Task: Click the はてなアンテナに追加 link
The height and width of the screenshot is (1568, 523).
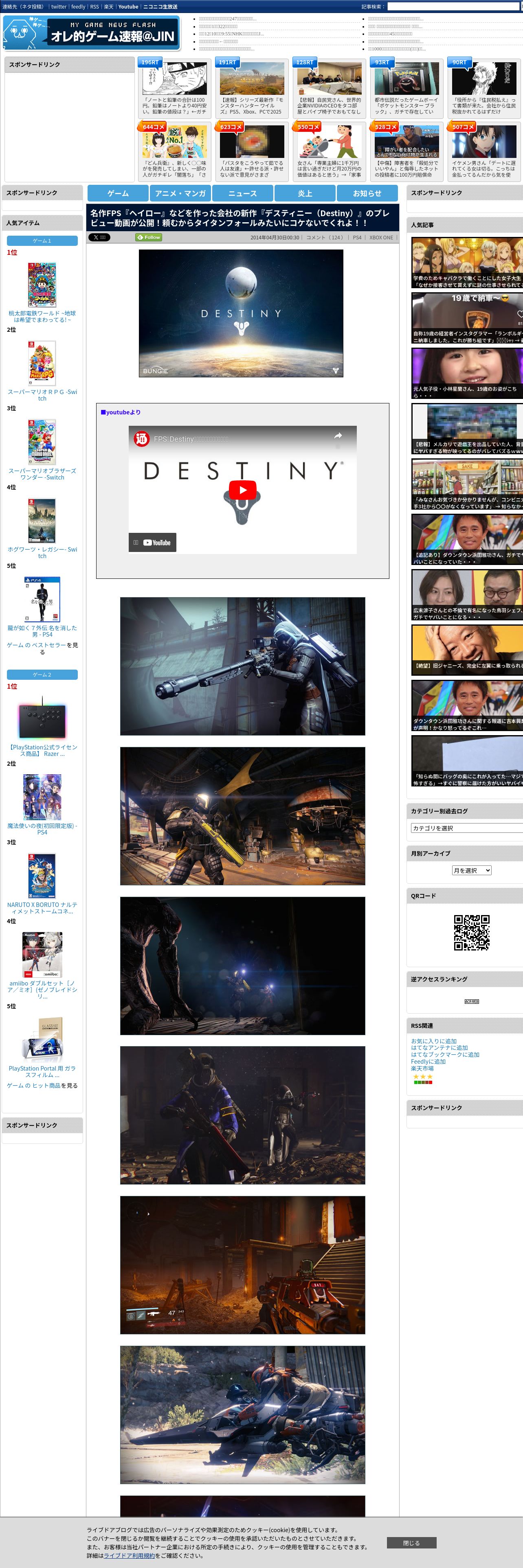Action: [439, 1047]
